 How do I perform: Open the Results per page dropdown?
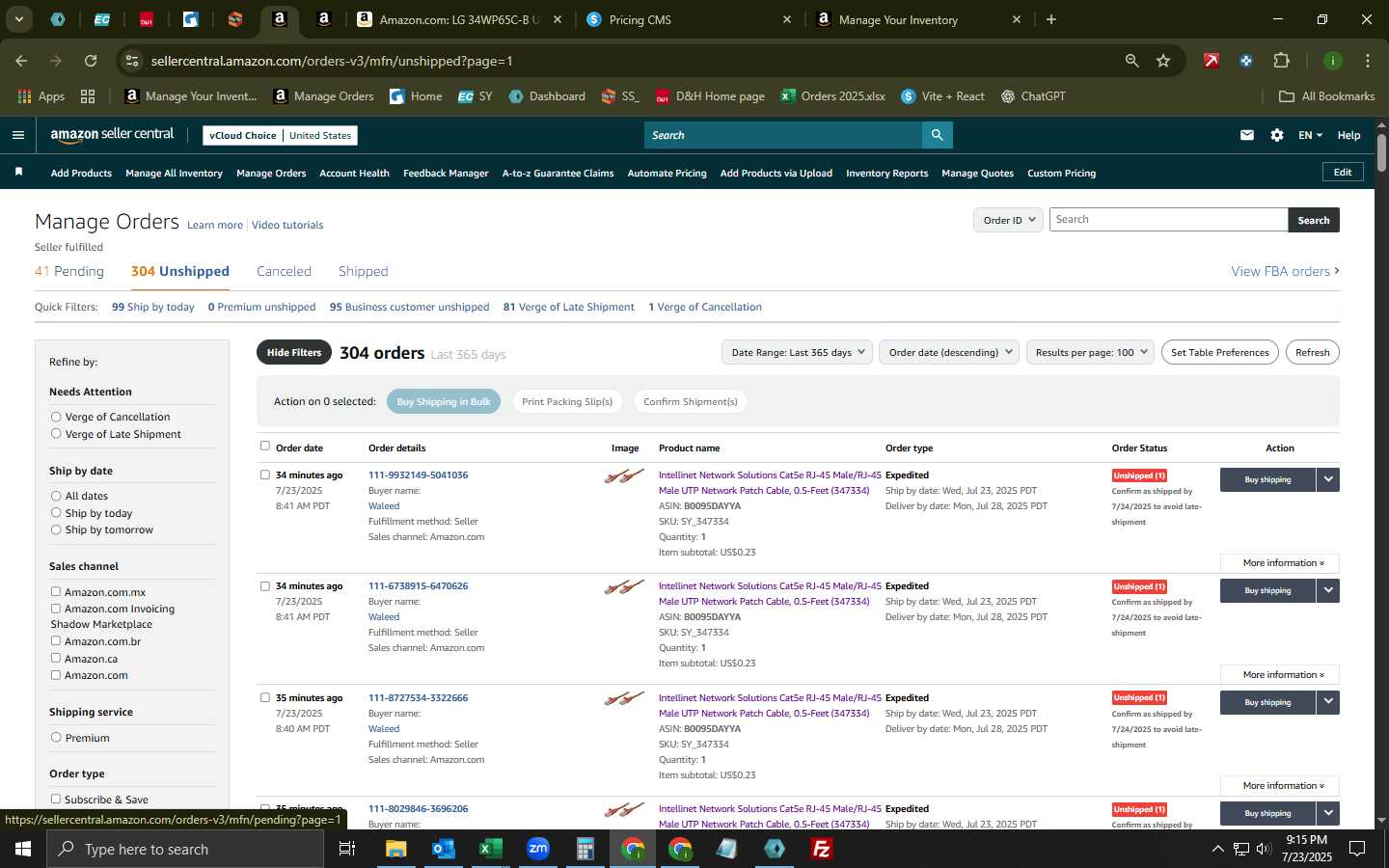pyautogui.click(x=1090, y=352)
